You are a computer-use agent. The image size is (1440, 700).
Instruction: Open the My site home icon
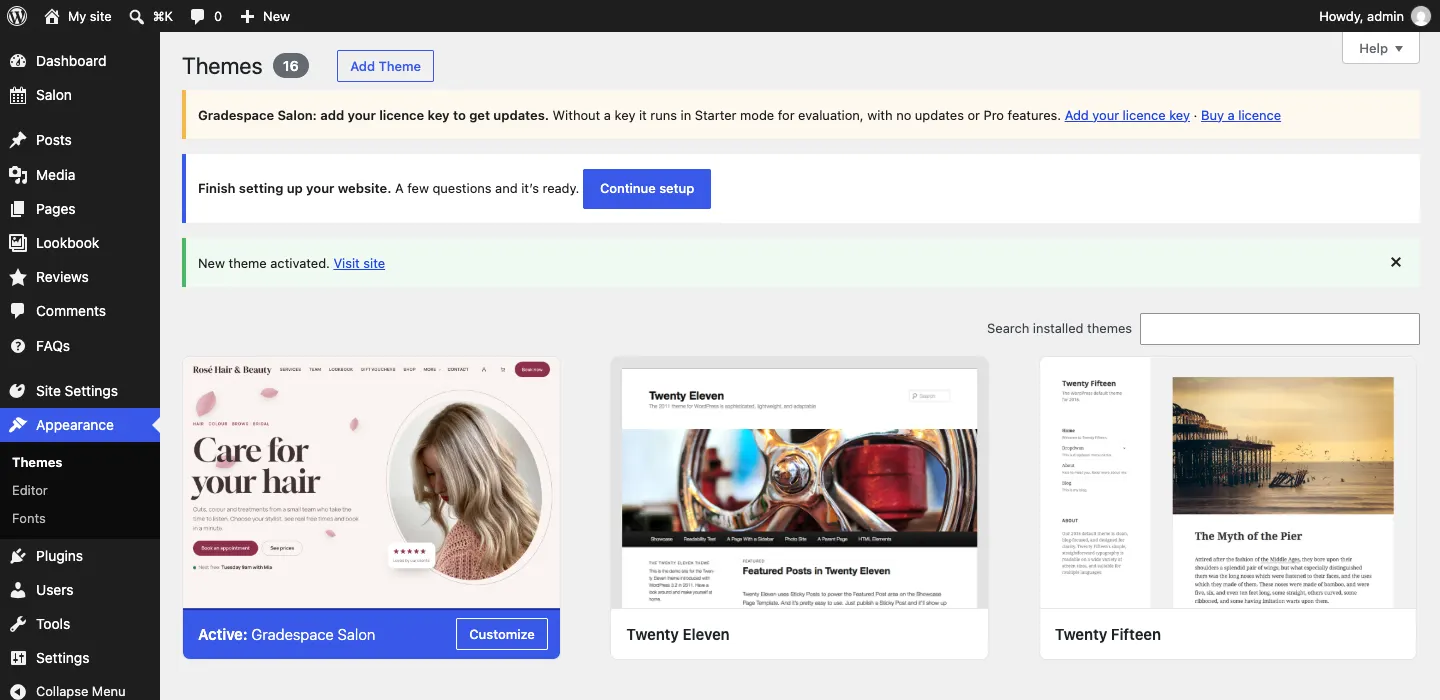coord(52,16)
